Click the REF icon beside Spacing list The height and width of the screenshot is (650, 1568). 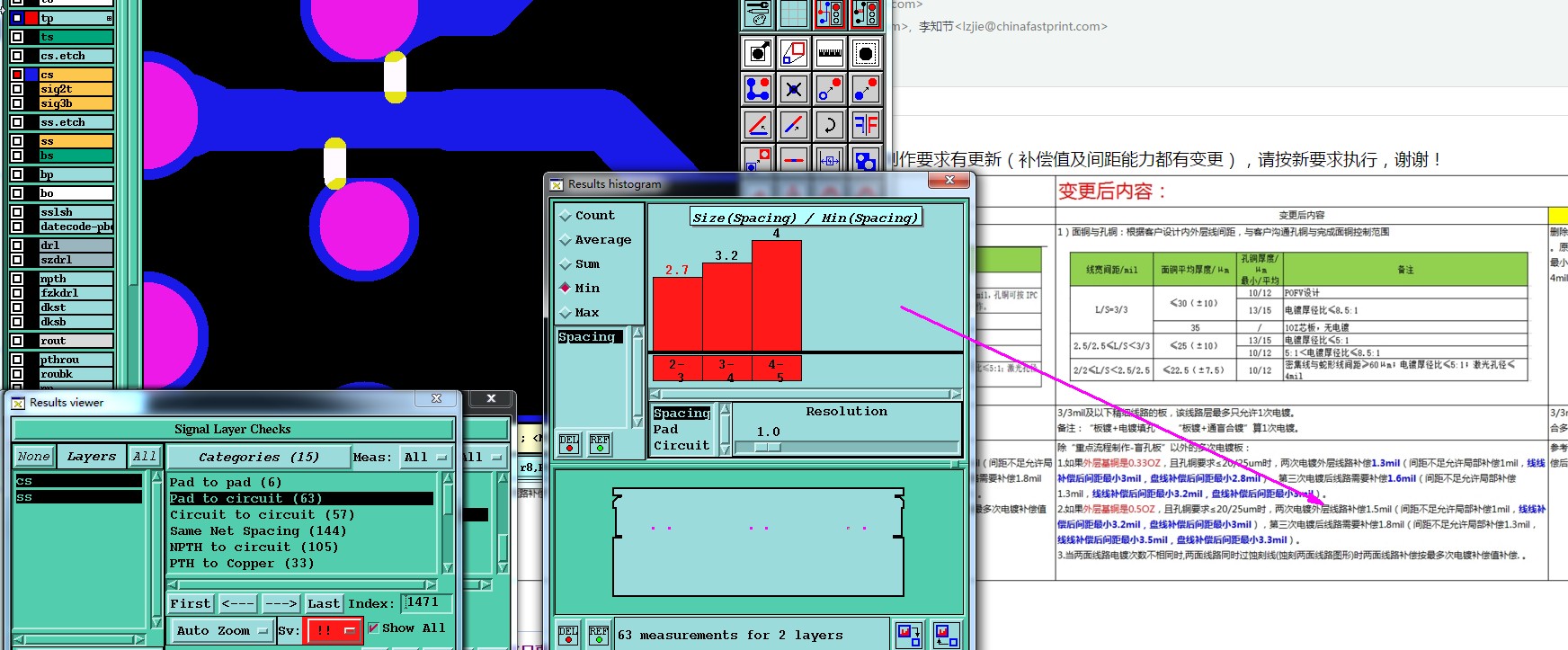point(600,444)
